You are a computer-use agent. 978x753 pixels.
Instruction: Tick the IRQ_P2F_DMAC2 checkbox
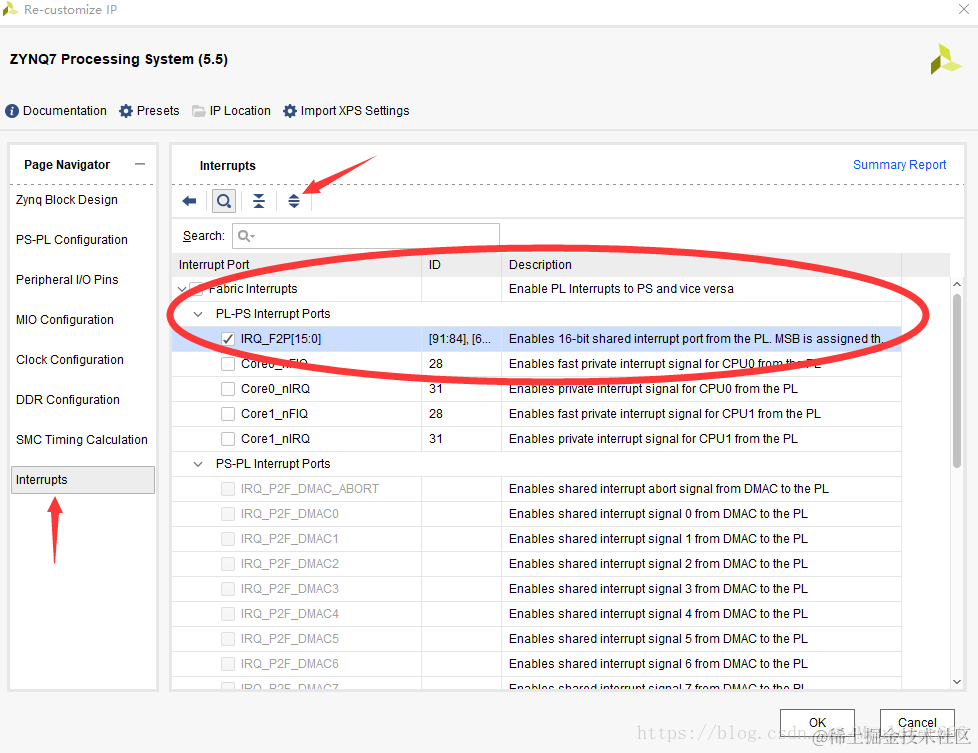coord(228,563)
